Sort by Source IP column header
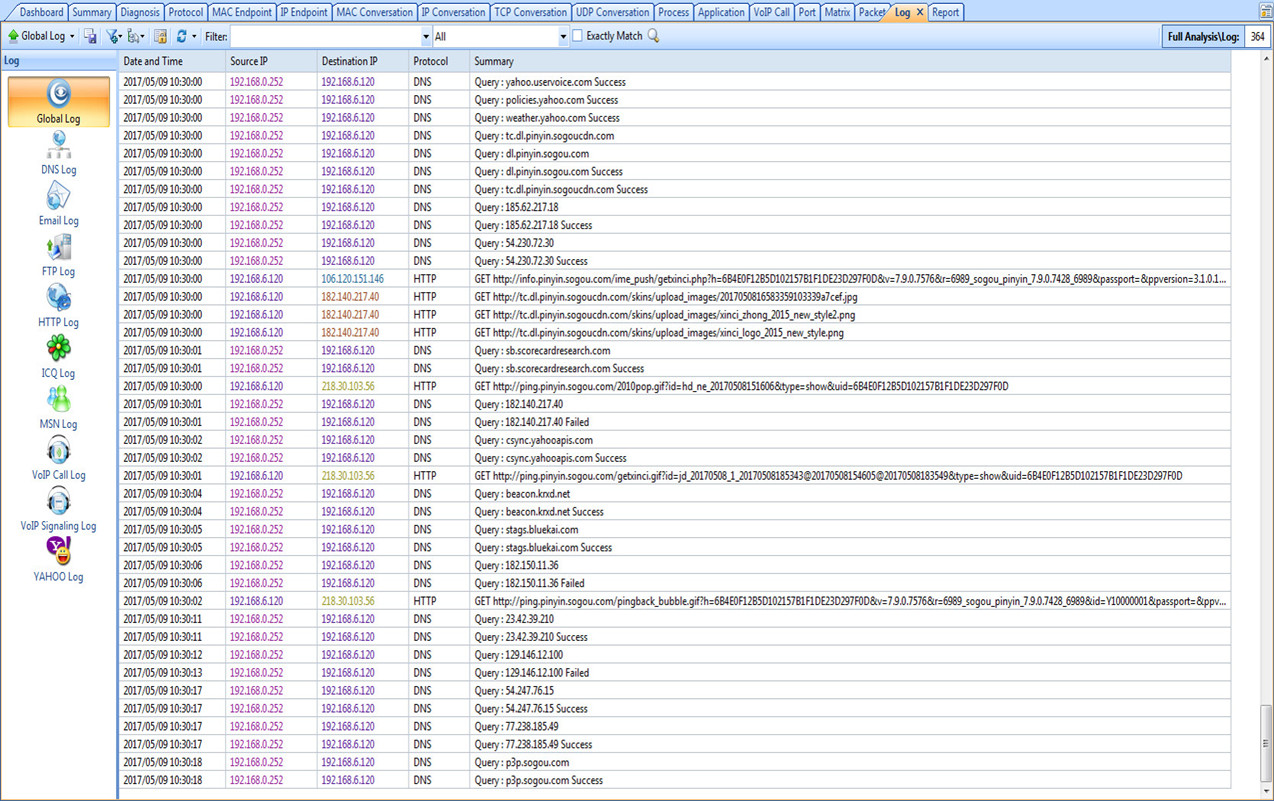 271,61
